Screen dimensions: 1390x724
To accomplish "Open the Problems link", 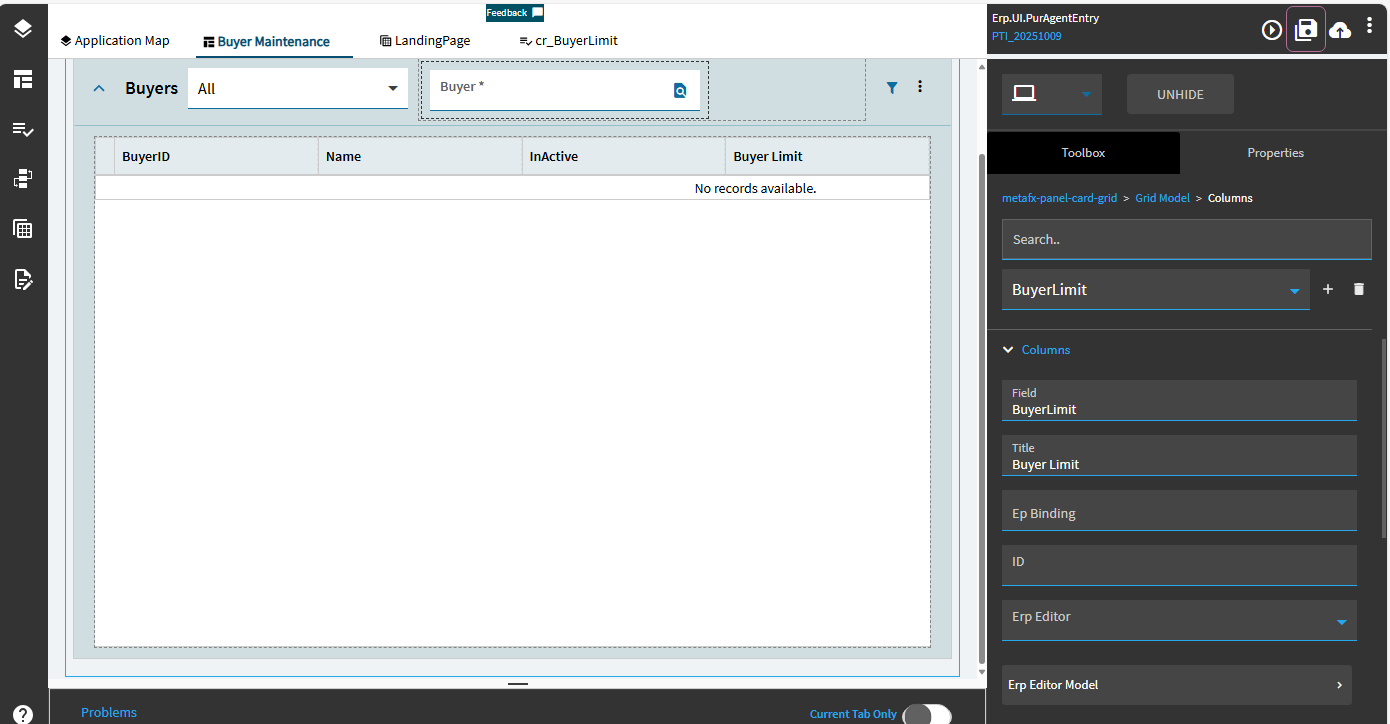I will [109, 713].
